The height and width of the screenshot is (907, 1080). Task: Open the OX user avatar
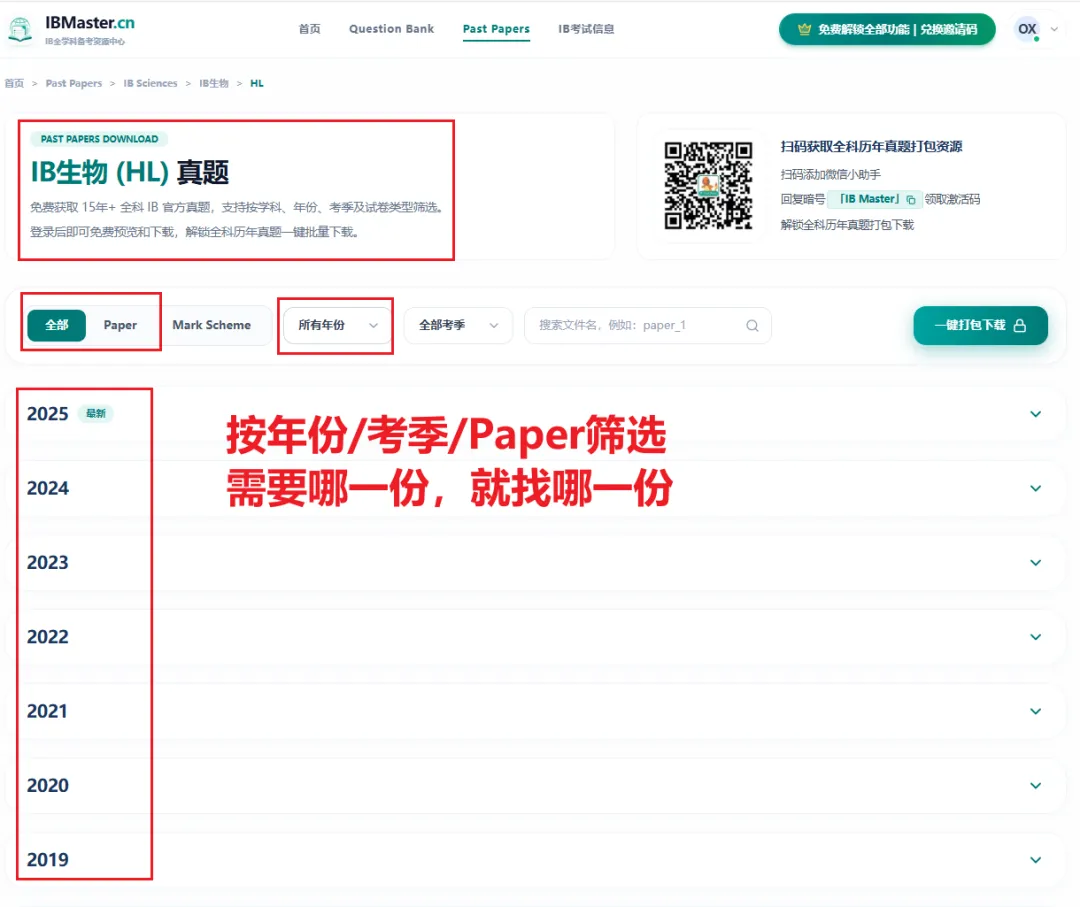pyautogui.click(x=1027, y=29)
